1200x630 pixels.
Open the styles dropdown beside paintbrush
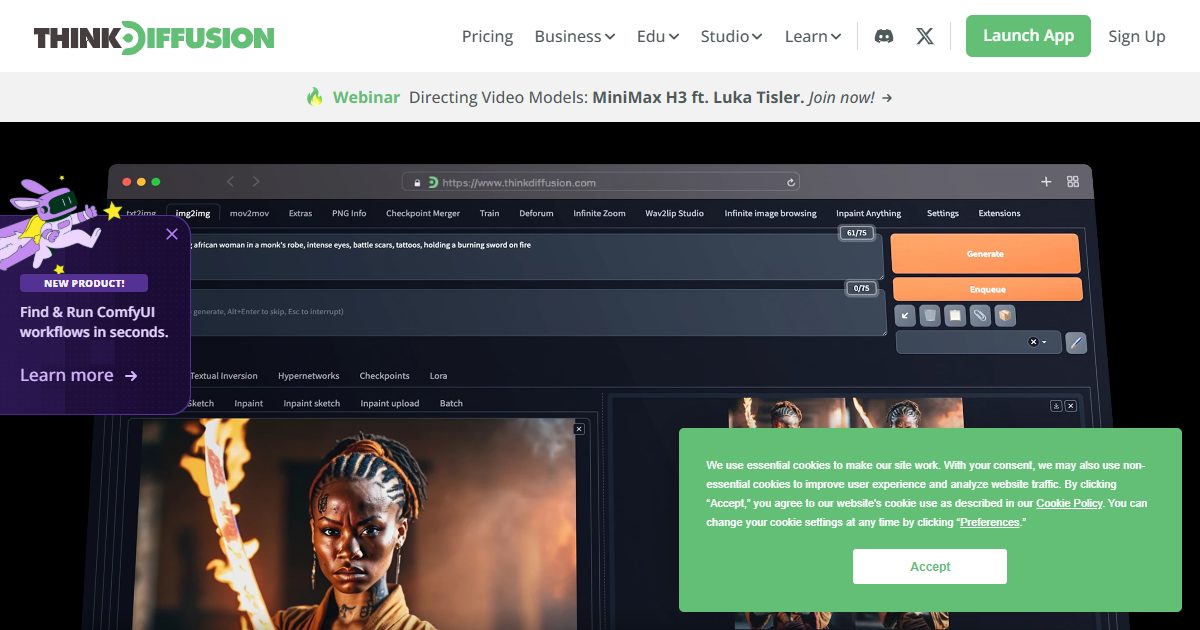(x=979, y=342)
